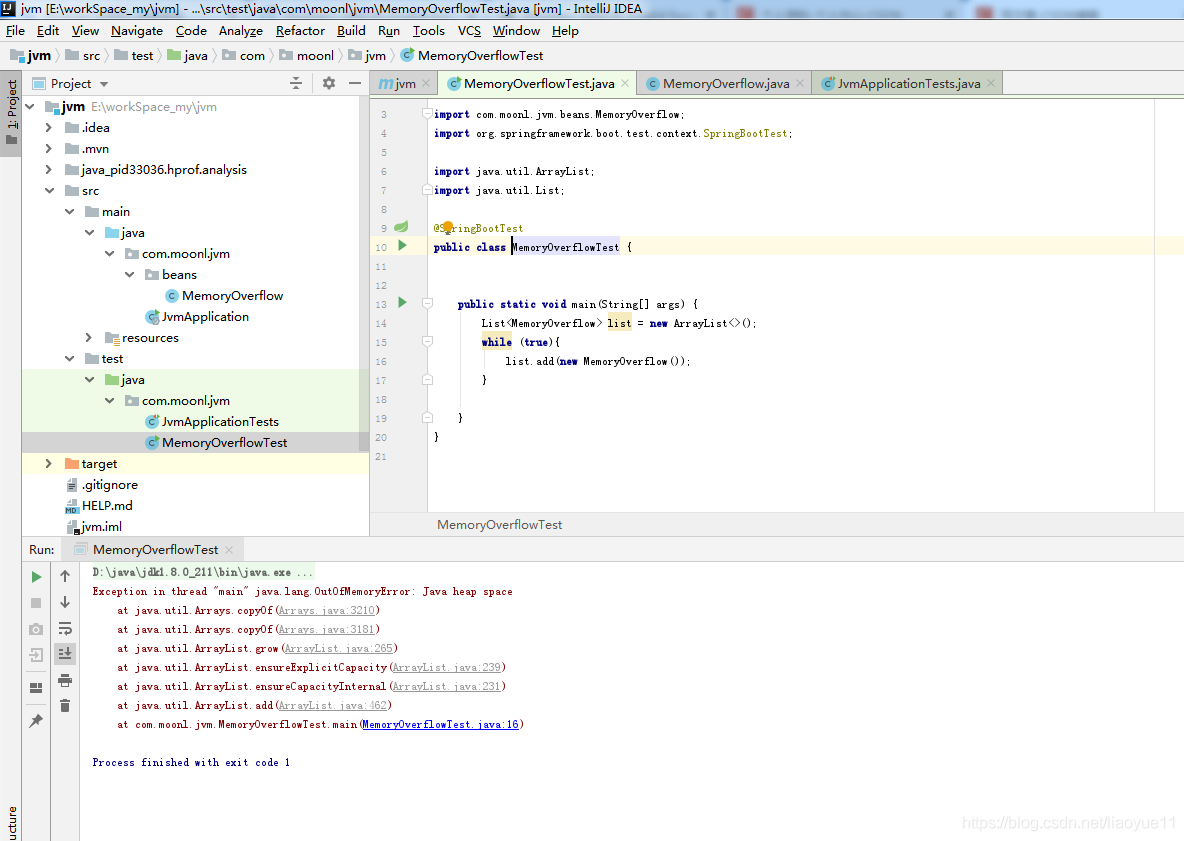This screenshot has height=841, width=1184.
Task: Toggle scroll to end of console
Action: (65, 654)
